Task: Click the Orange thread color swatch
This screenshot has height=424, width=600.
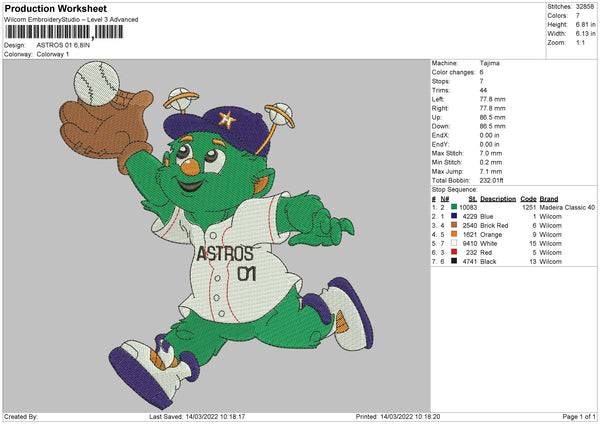Action: 454,234
